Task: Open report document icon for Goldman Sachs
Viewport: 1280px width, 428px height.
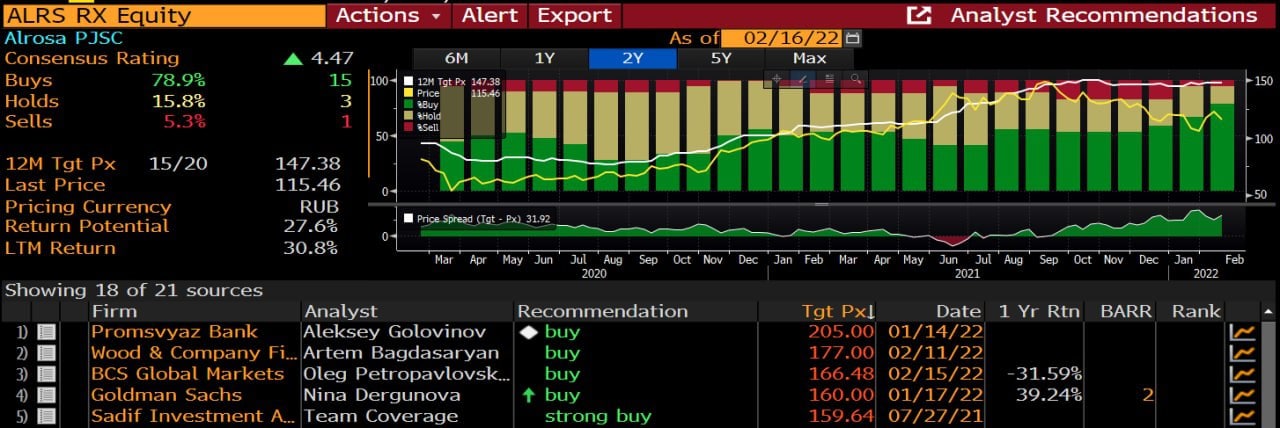Action: [x=46, y=395]
